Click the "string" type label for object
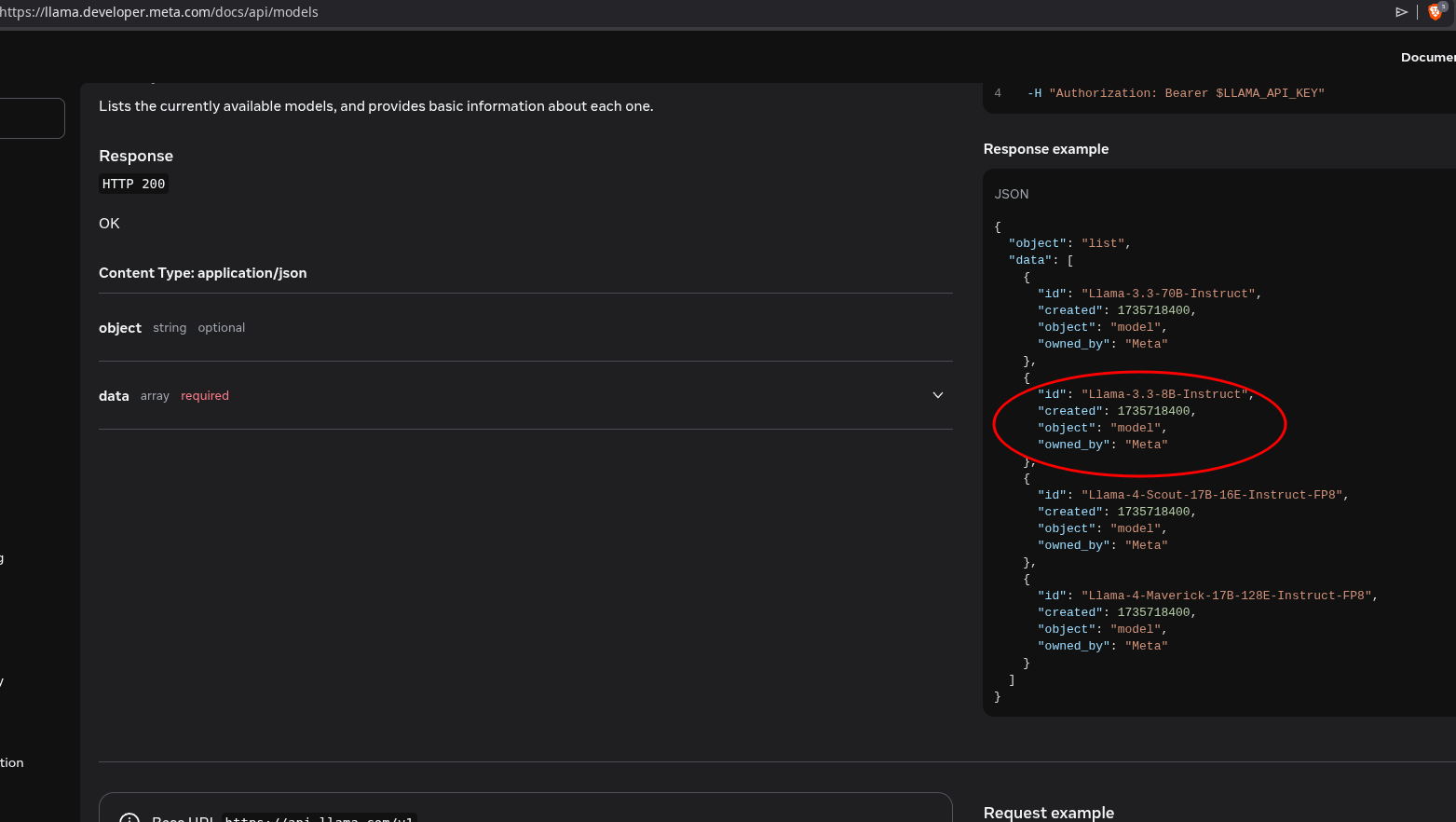This screenshot has width=1456, height=822. [170, 328]
